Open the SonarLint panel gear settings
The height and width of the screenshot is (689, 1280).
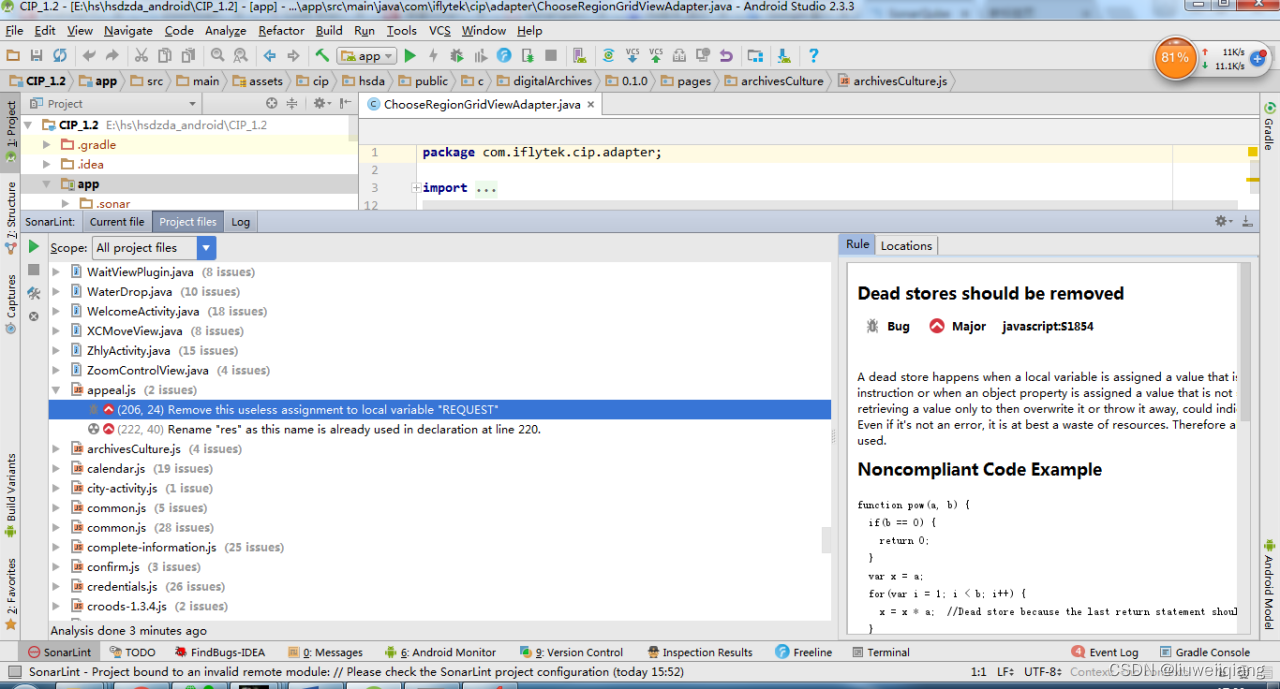1223,221
